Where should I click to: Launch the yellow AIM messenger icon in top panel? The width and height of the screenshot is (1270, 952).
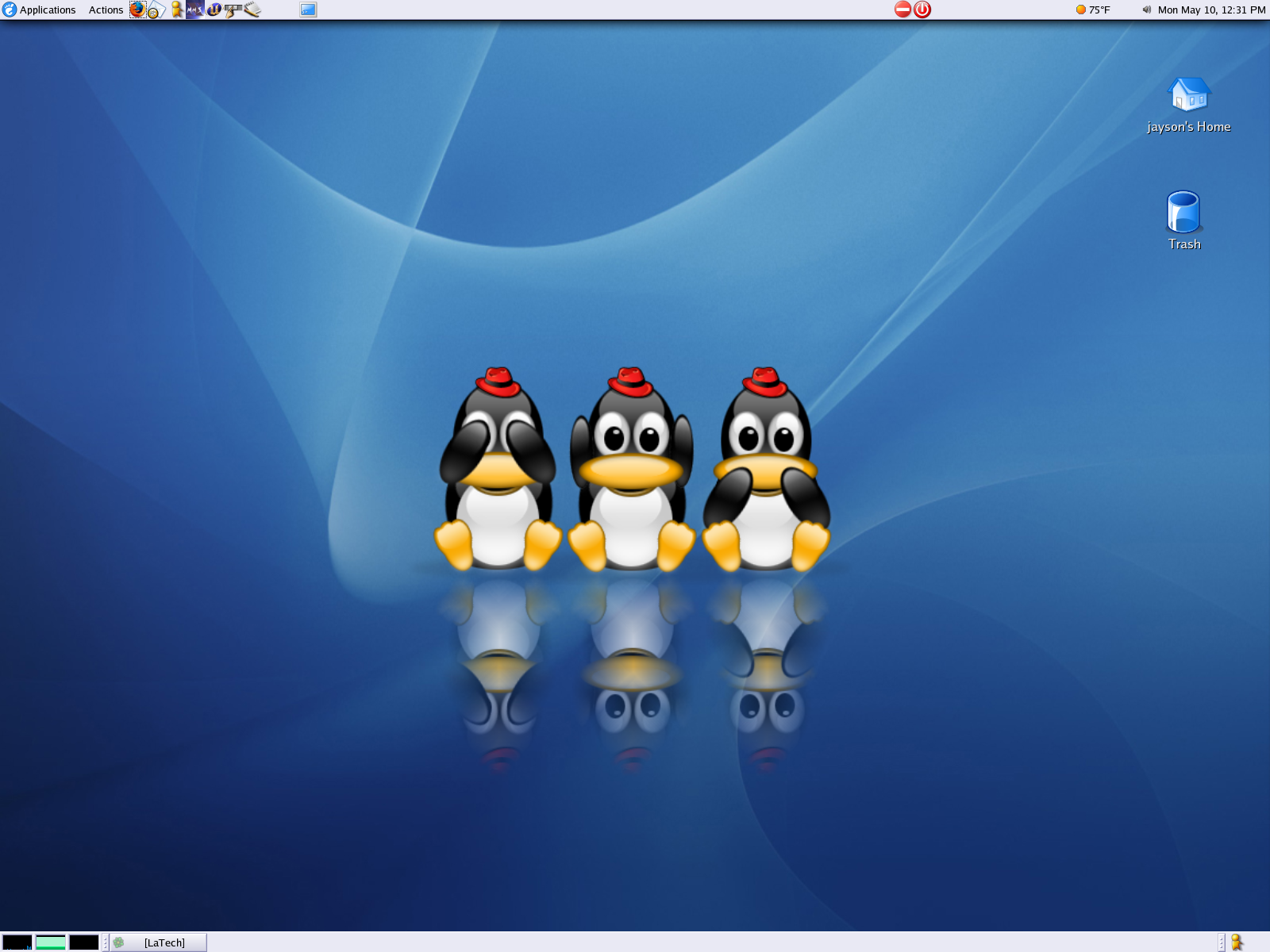pyautogui.click(x=177, y=10)
